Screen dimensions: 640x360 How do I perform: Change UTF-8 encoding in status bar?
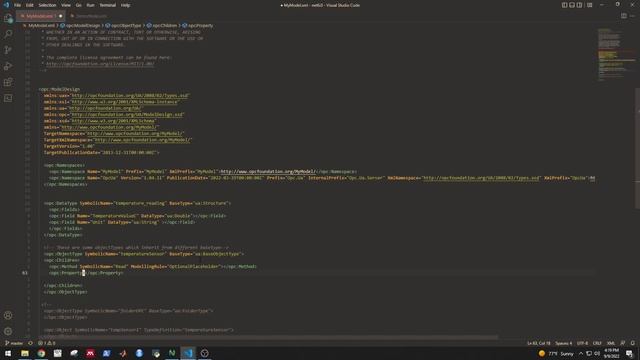(582, 343)
